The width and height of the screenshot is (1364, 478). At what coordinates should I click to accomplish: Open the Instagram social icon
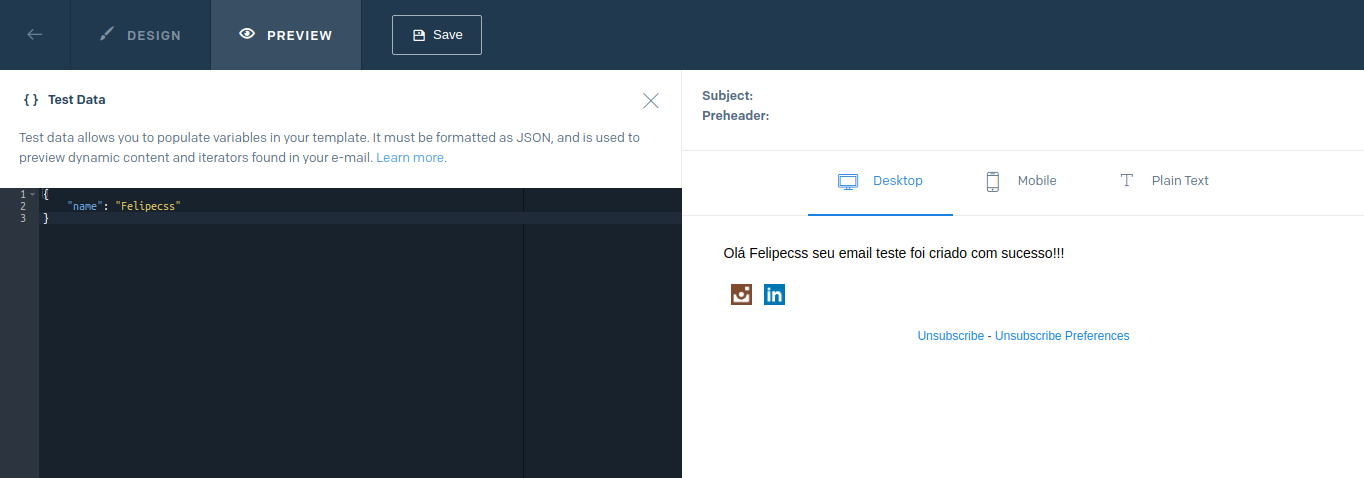pyautogui.click(x=741, y=294)
